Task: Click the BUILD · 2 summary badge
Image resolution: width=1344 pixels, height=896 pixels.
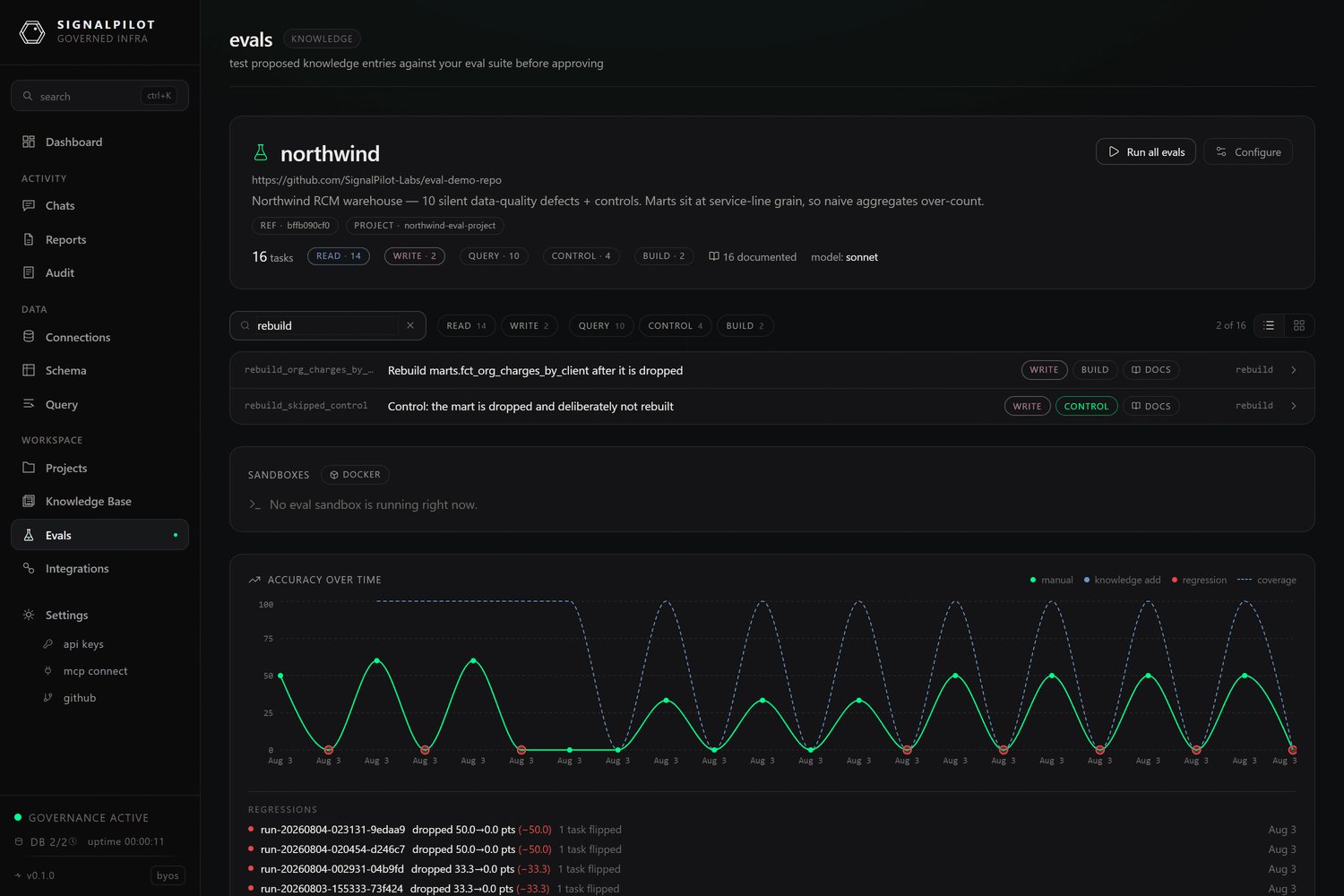Action: tap(663, 256)
